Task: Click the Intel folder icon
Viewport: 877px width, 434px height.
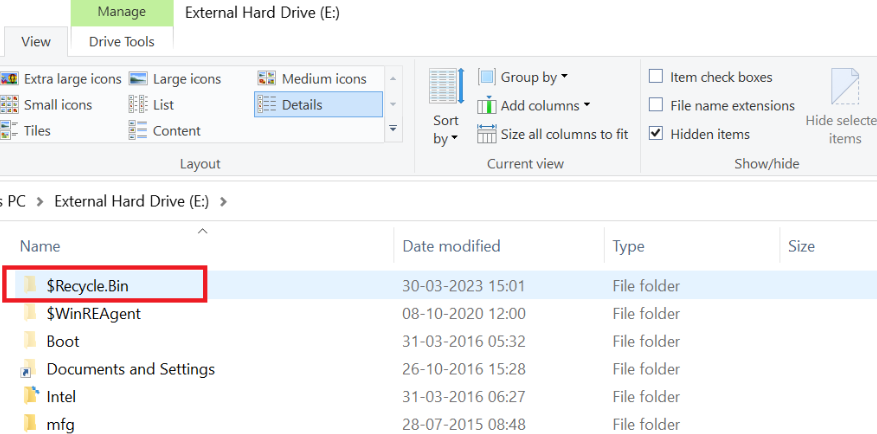Action: (x=31, y=395)
